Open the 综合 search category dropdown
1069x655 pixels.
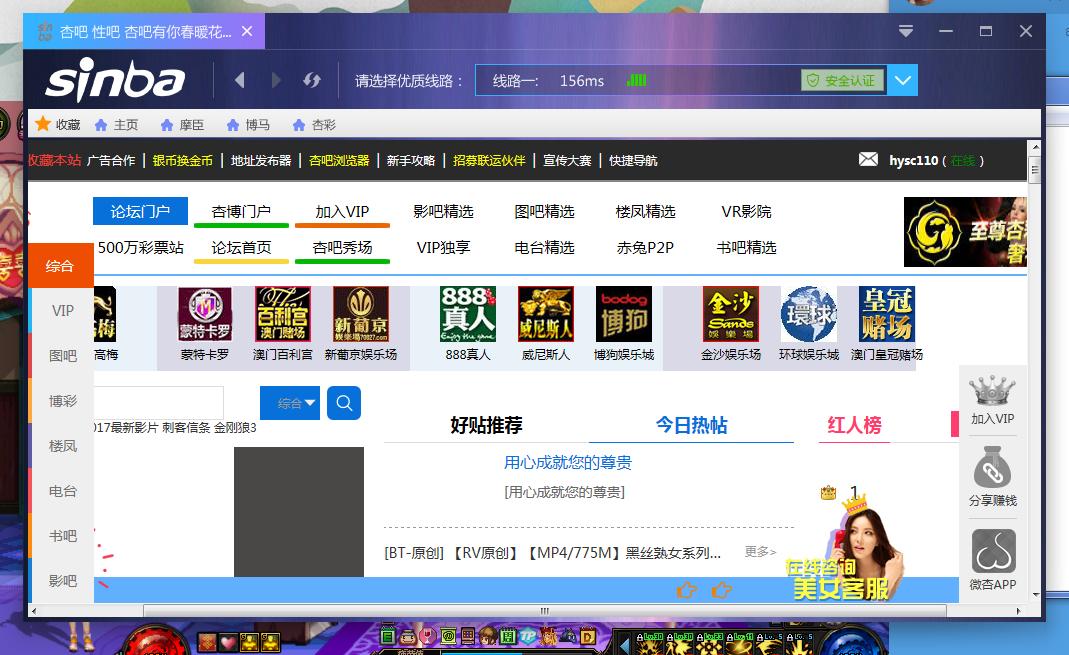290,403
